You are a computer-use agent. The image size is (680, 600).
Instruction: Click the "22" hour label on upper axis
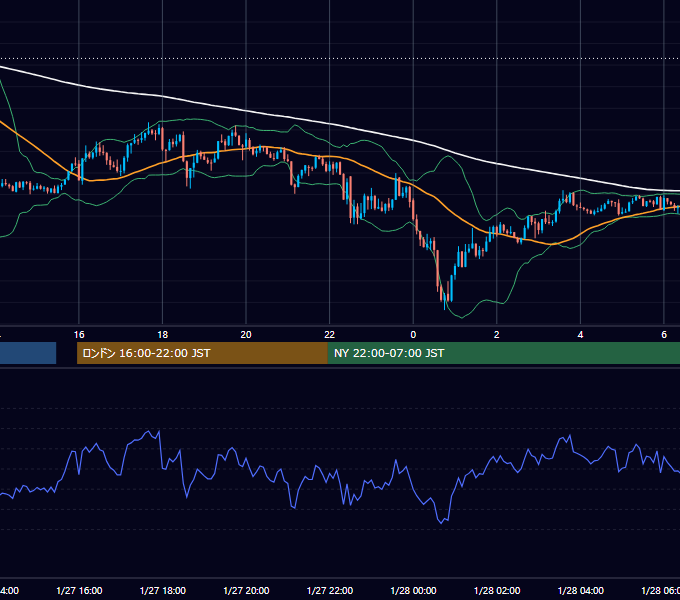pyautogui.click(x=330, y=335)
